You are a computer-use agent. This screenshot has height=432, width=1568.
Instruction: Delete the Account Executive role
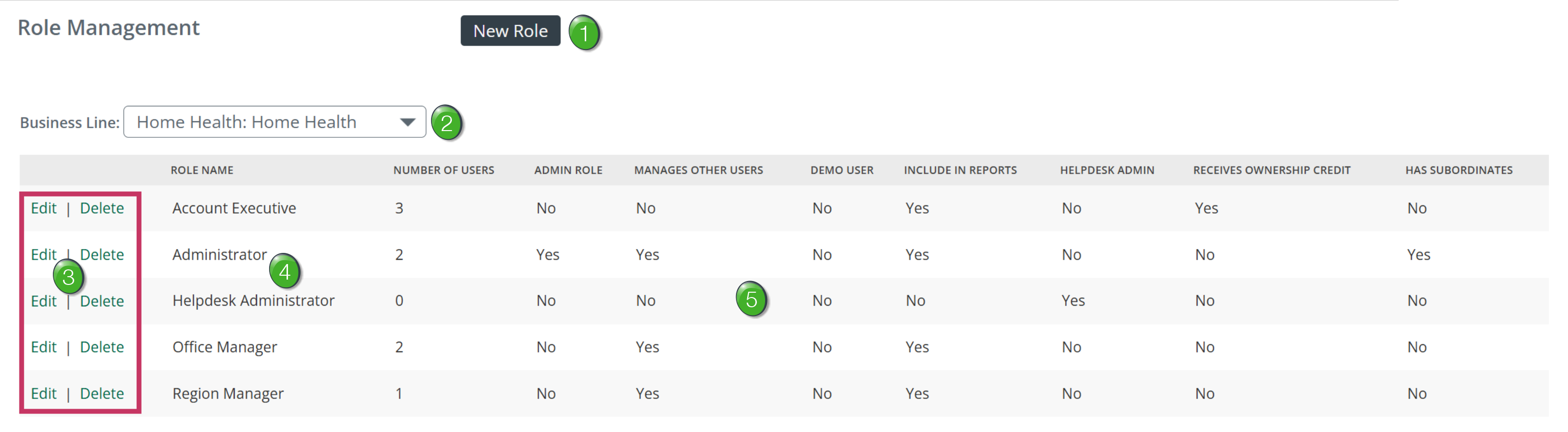(102, 208)
